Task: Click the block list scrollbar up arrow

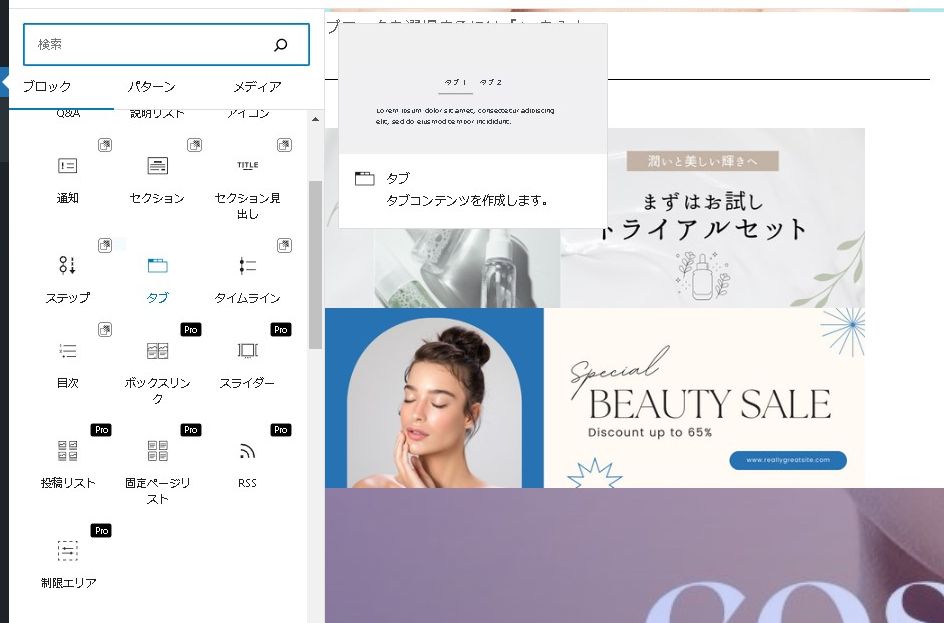Action: 315,120
